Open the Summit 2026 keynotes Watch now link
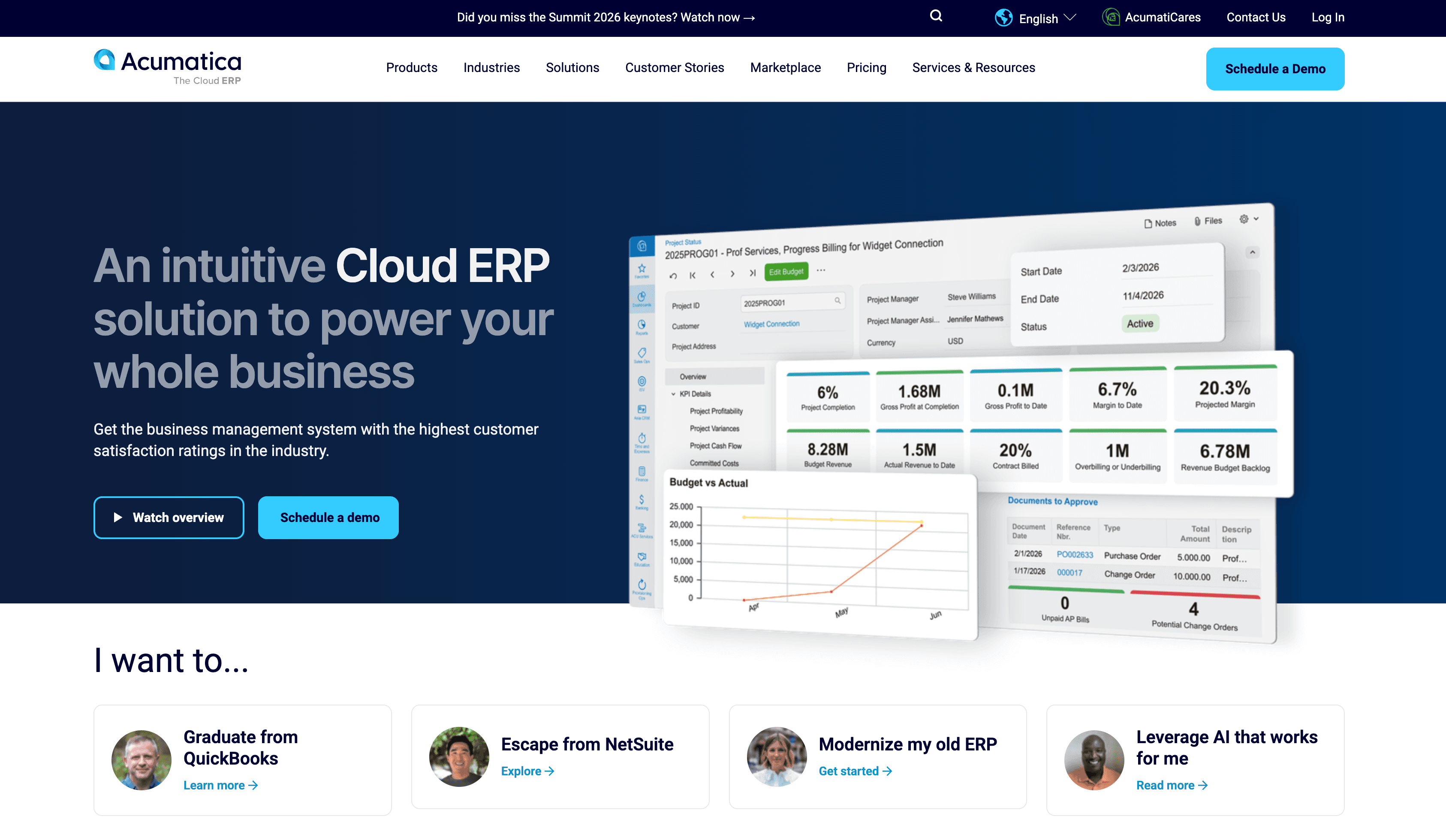Image resolution: width=1446 pixels, height=840 pixels. [x=606, y=17]
